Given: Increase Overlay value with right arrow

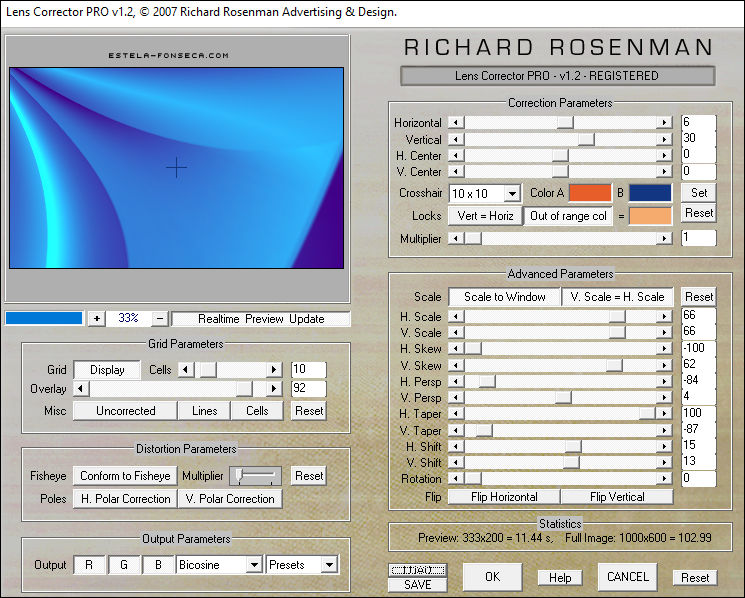Looking at the screenshot, I should (274, 389).
